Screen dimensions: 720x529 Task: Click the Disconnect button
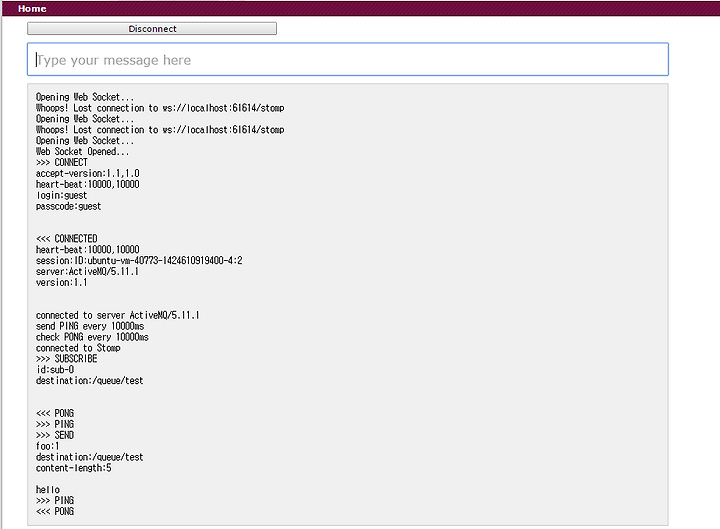point(152,28)
